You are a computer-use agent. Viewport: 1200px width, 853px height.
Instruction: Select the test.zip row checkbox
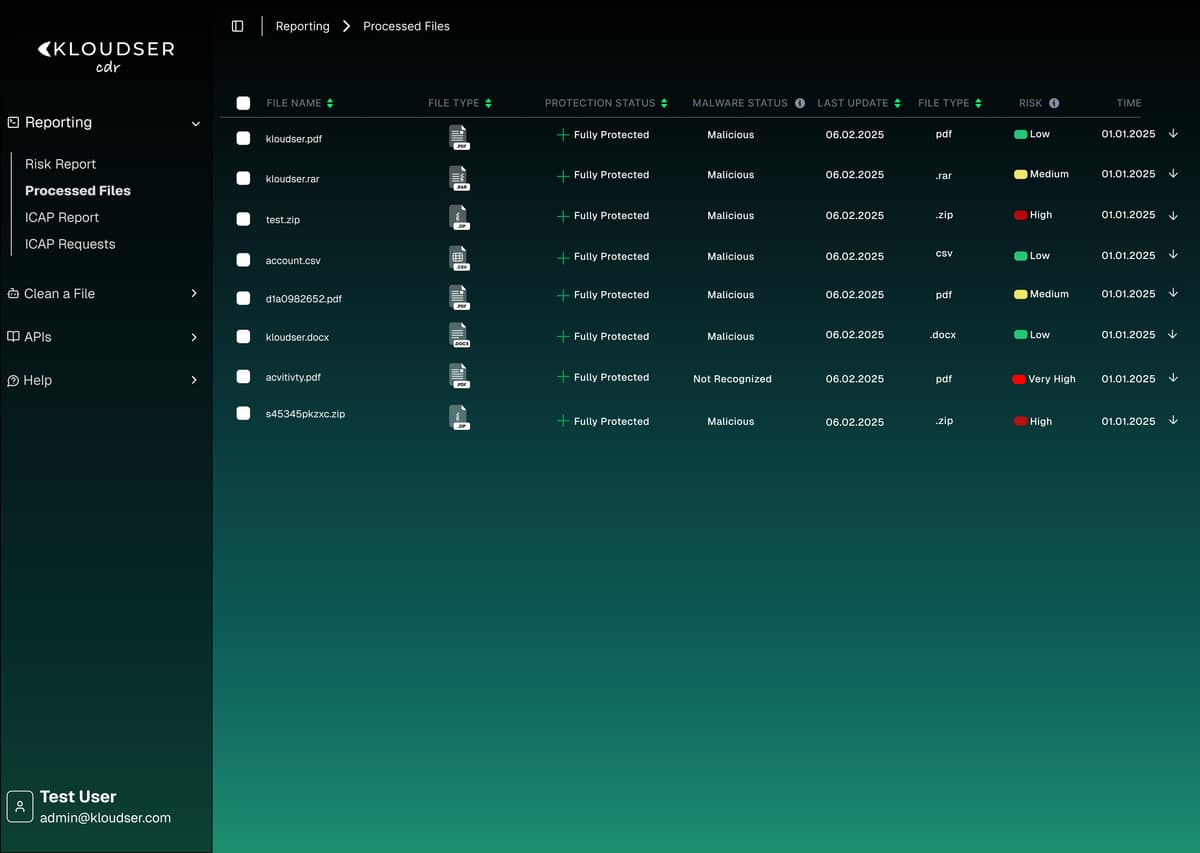click(x=243, y=219)
